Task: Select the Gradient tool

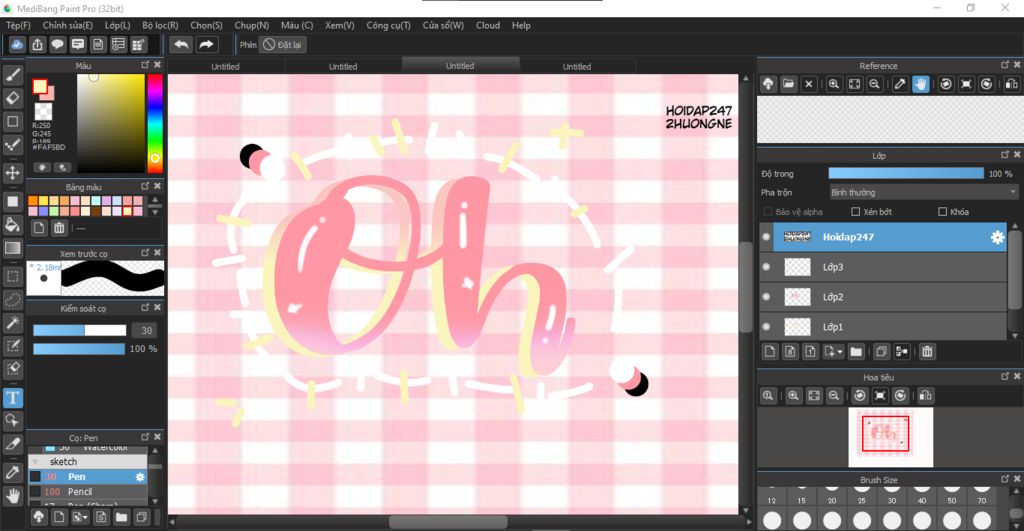Action: click(x=12, y=248)
